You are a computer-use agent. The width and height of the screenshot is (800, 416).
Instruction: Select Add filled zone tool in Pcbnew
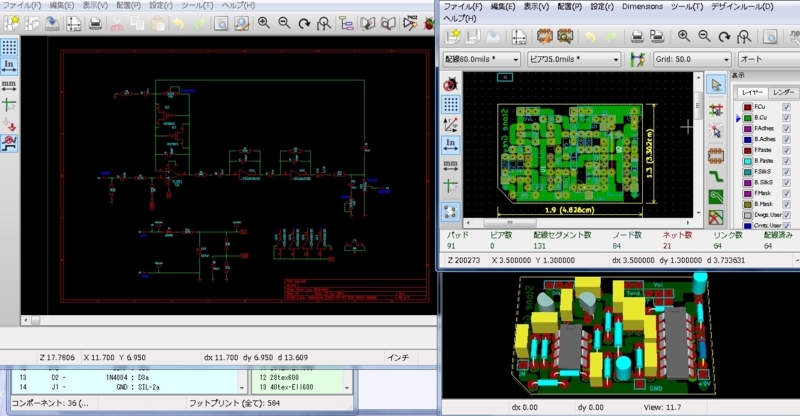click(716, 197)
